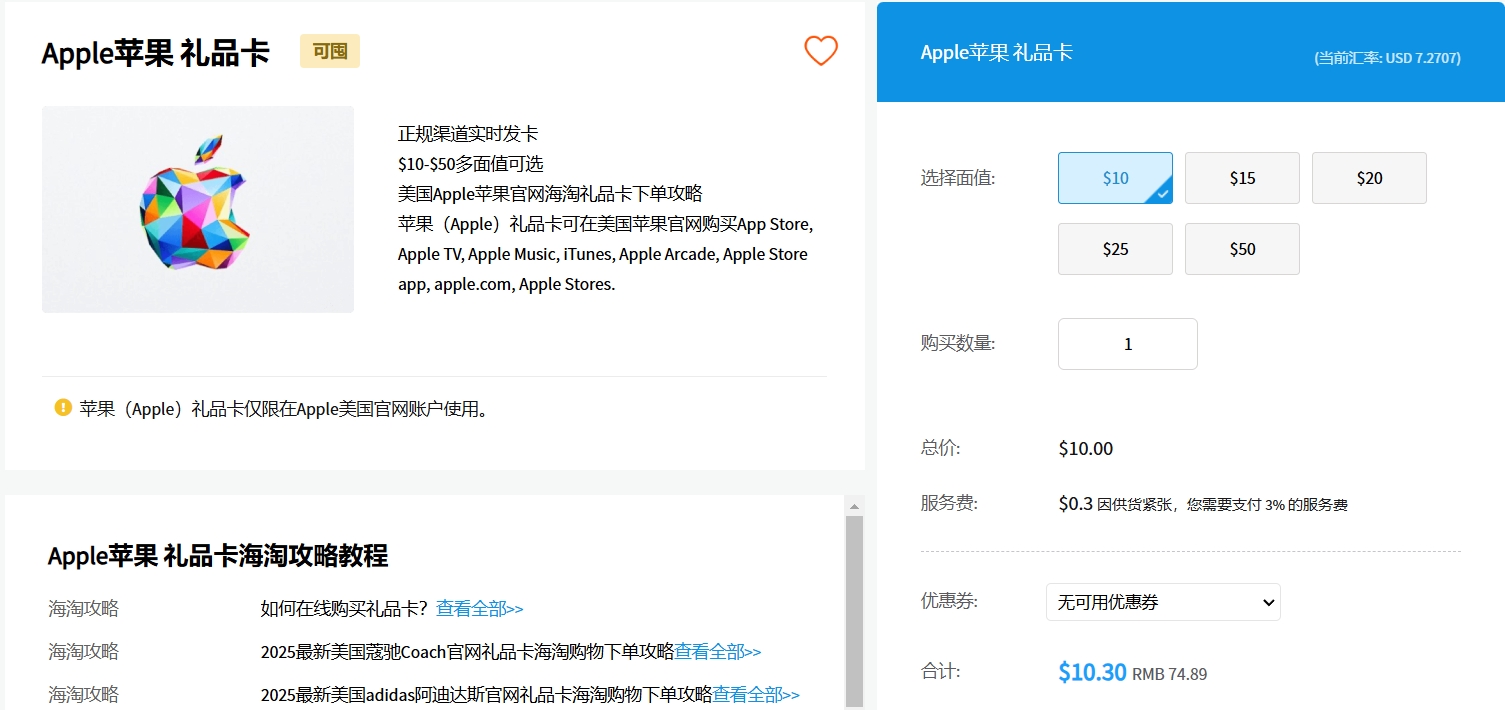The image size is (1505, 710).
Task: Click the 选择面值 label
Action: [958, 178]
